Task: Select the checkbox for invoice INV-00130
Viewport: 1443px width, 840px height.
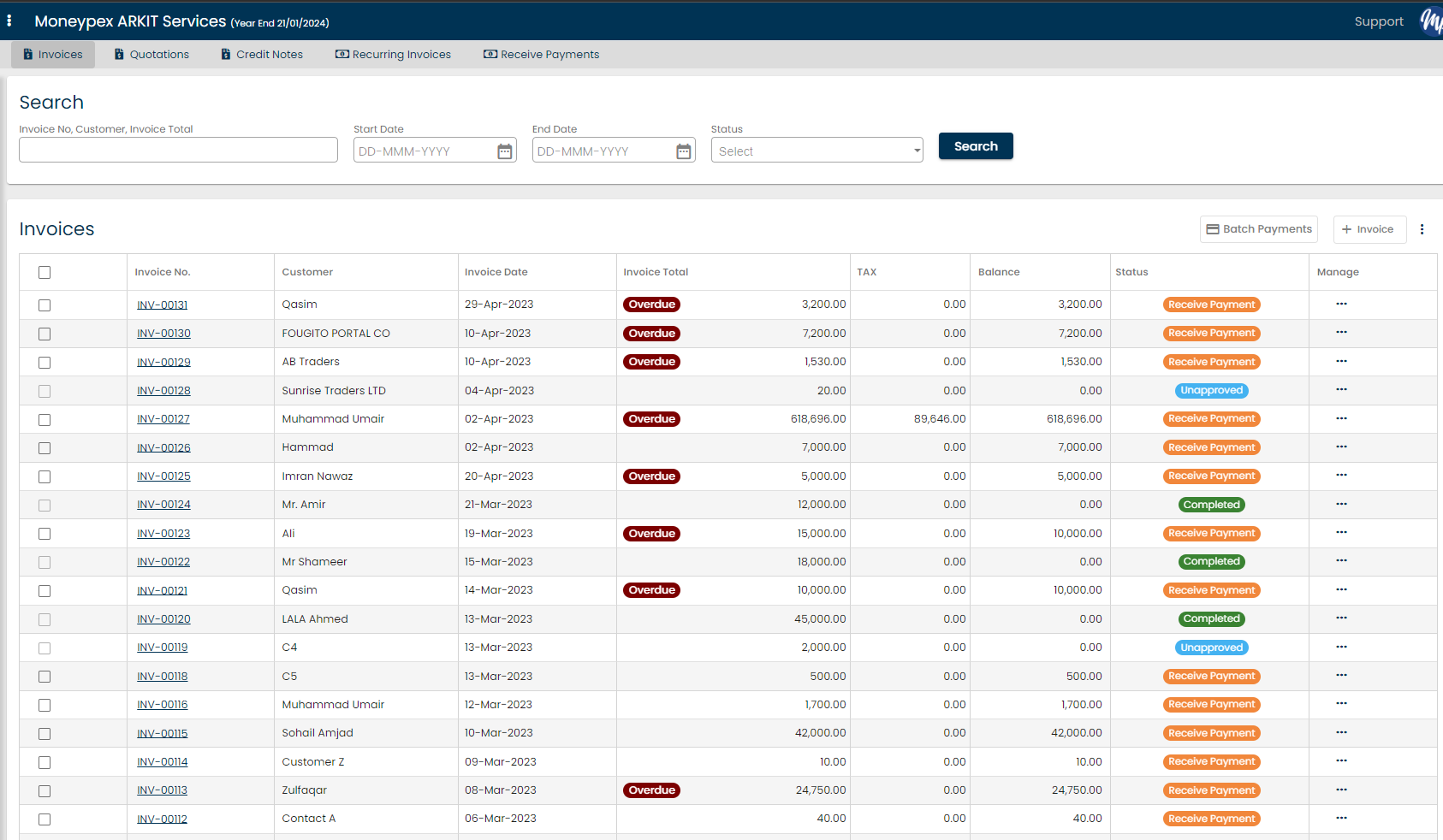Action: pyautogui.click(x=44, y=334)
